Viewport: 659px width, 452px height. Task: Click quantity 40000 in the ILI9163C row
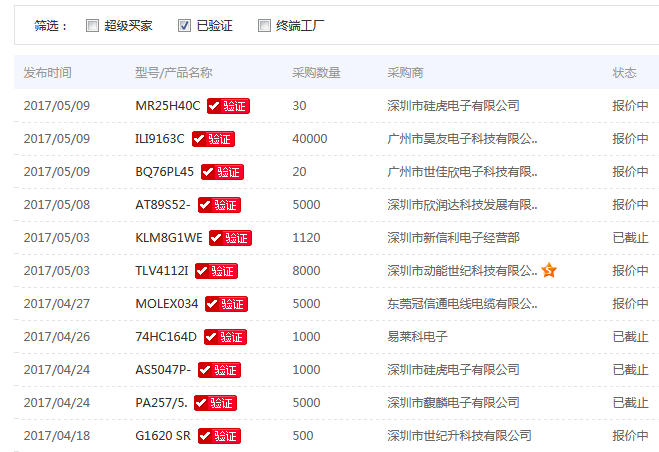coord(310,139)
